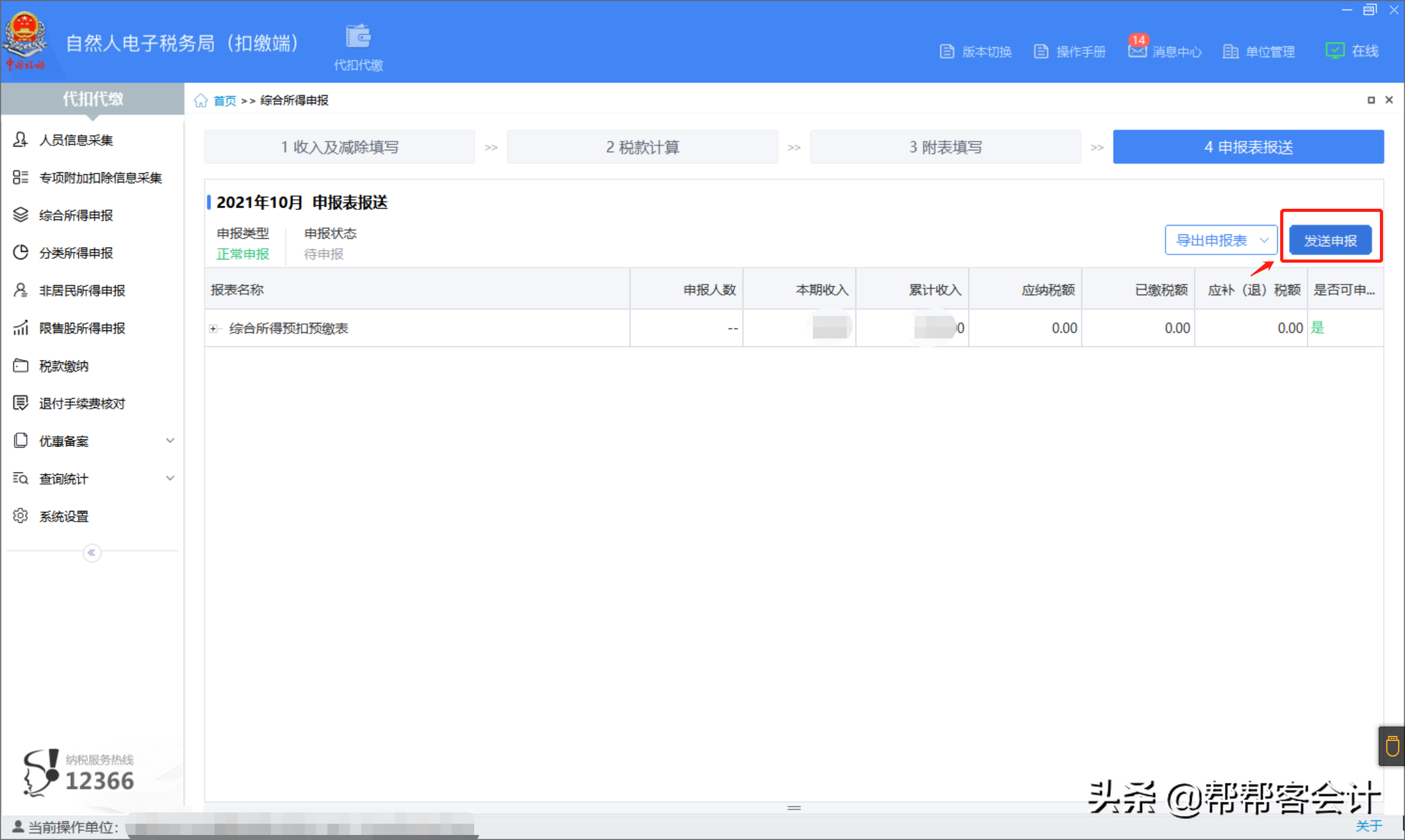1405x840 pixels.
Task: Open the floating clipboard icon at right edge
Action: point(1392,746)
